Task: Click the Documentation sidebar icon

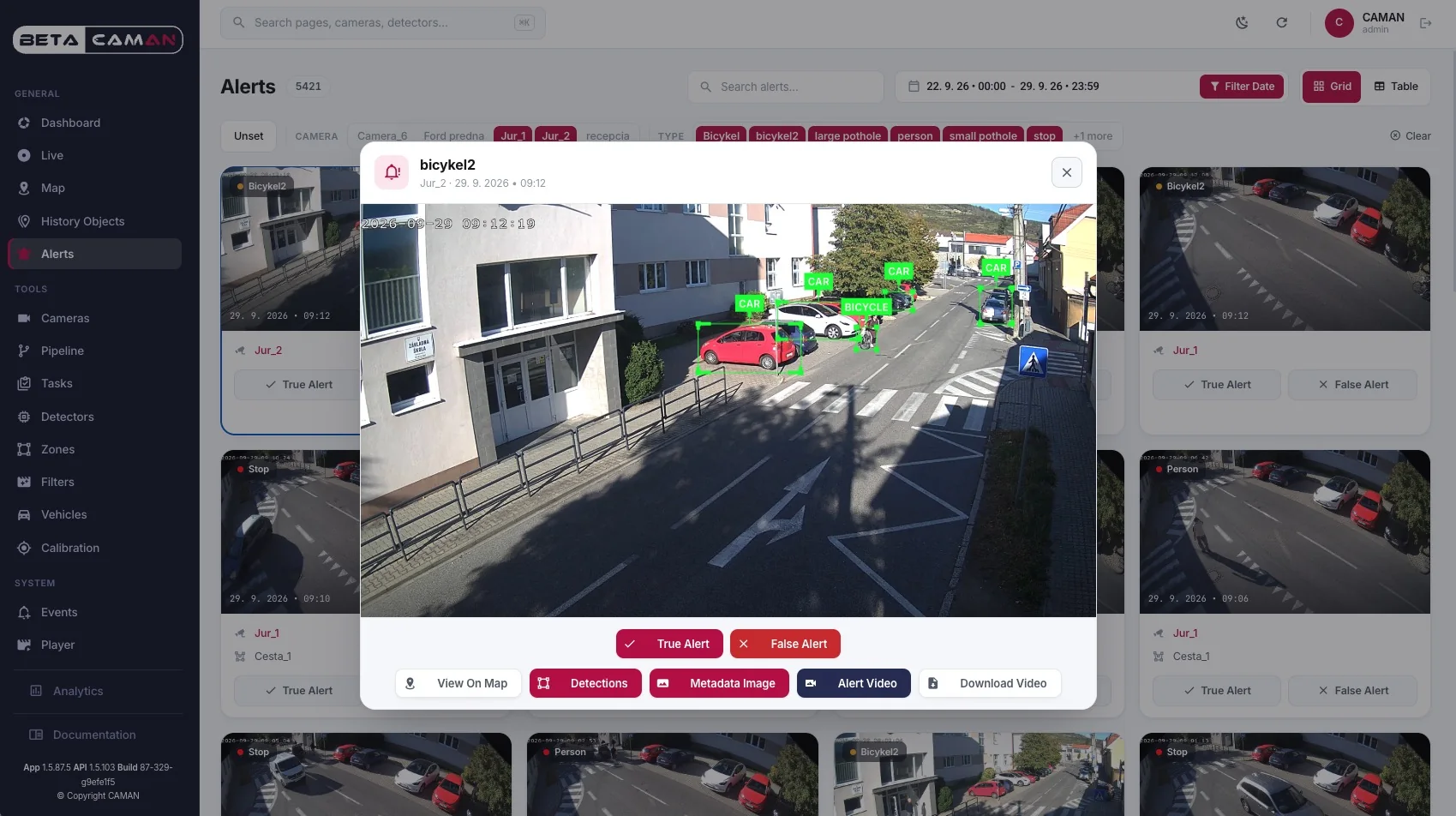Action: (36, 735)
